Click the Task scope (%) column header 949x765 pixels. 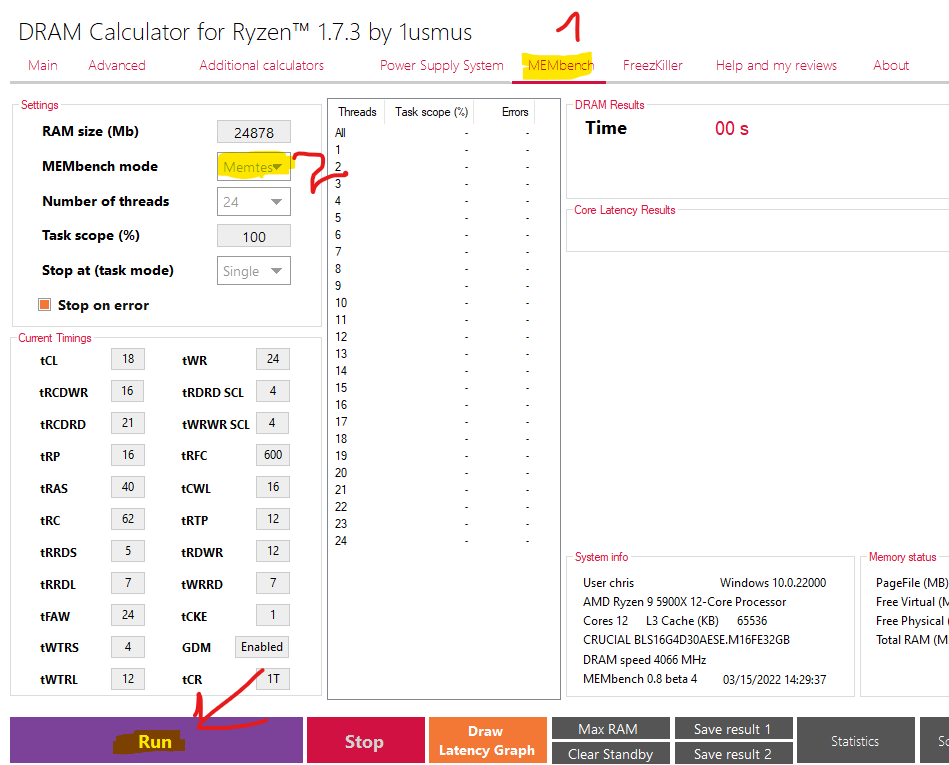[x=431, y=112]
